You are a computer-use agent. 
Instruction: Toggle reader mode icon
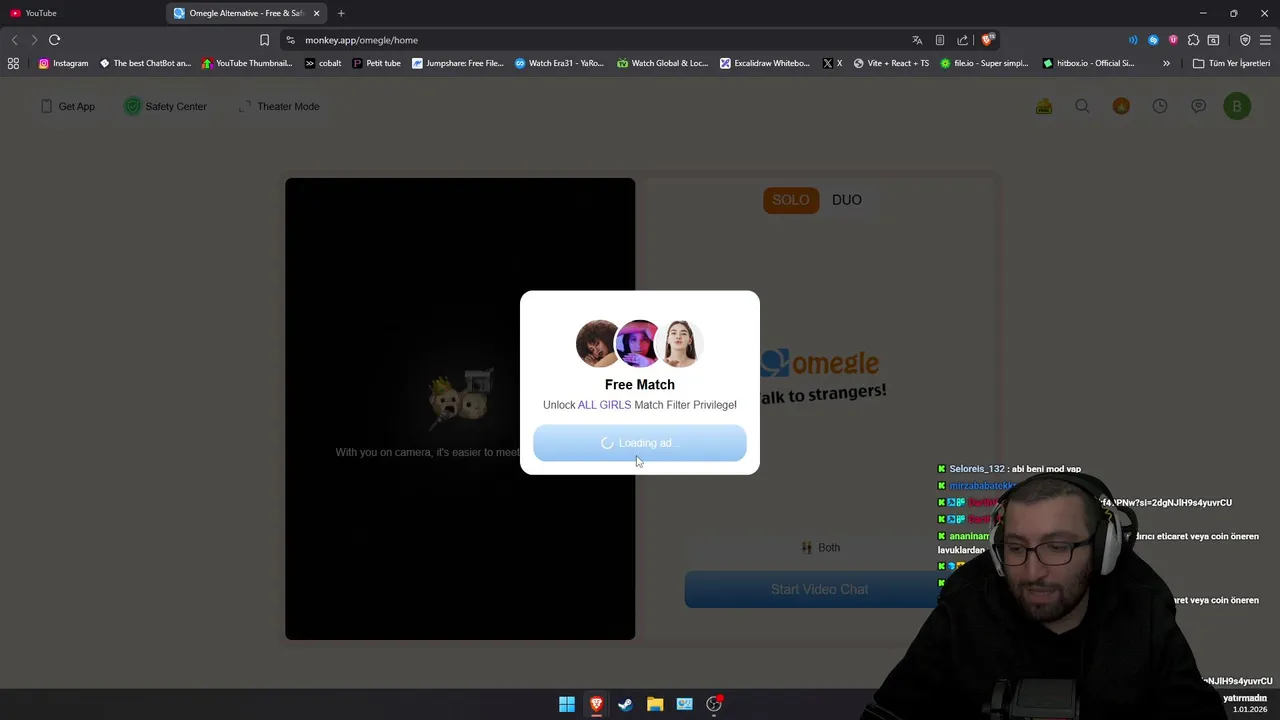tap(940, 40)
